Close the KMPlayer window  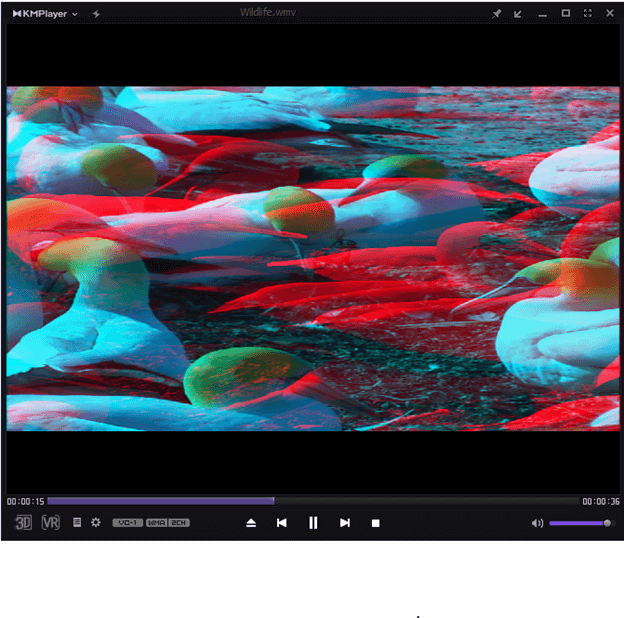point(610,13)
